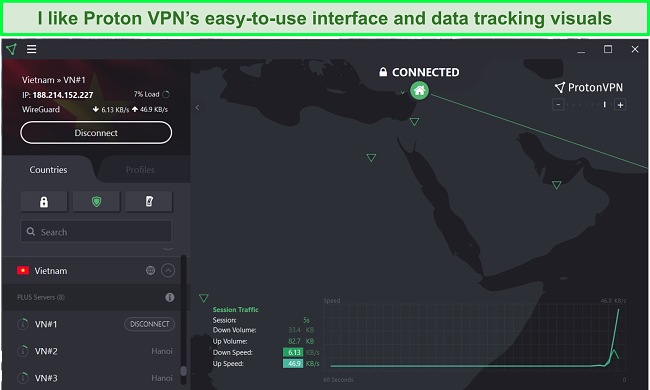The image size is (650, 390).
Task: Click the ProtonVPN logo on map
Action: coord(589,87)
